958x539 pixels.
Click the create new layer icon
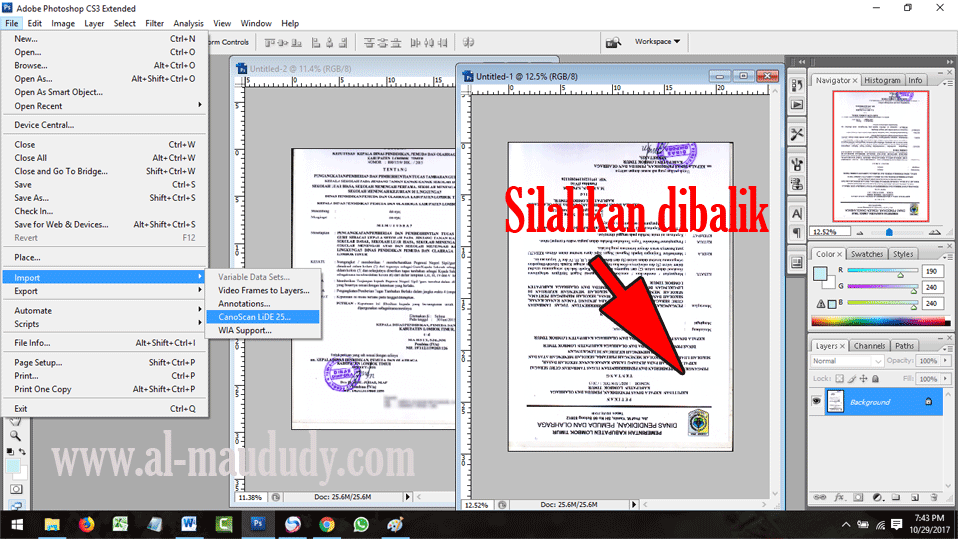(x=915, y=497)
